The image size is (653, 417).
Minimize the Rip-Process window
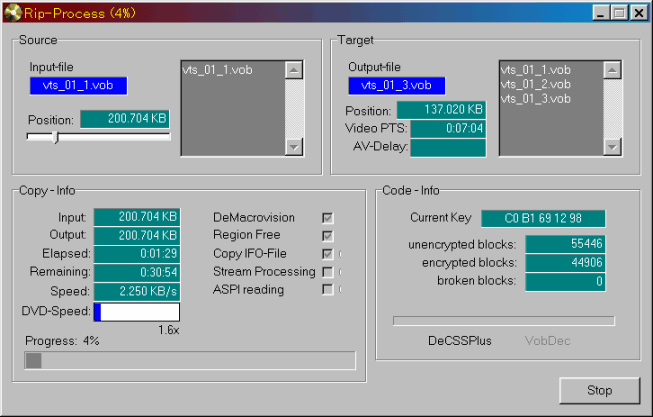click(600, 13)
